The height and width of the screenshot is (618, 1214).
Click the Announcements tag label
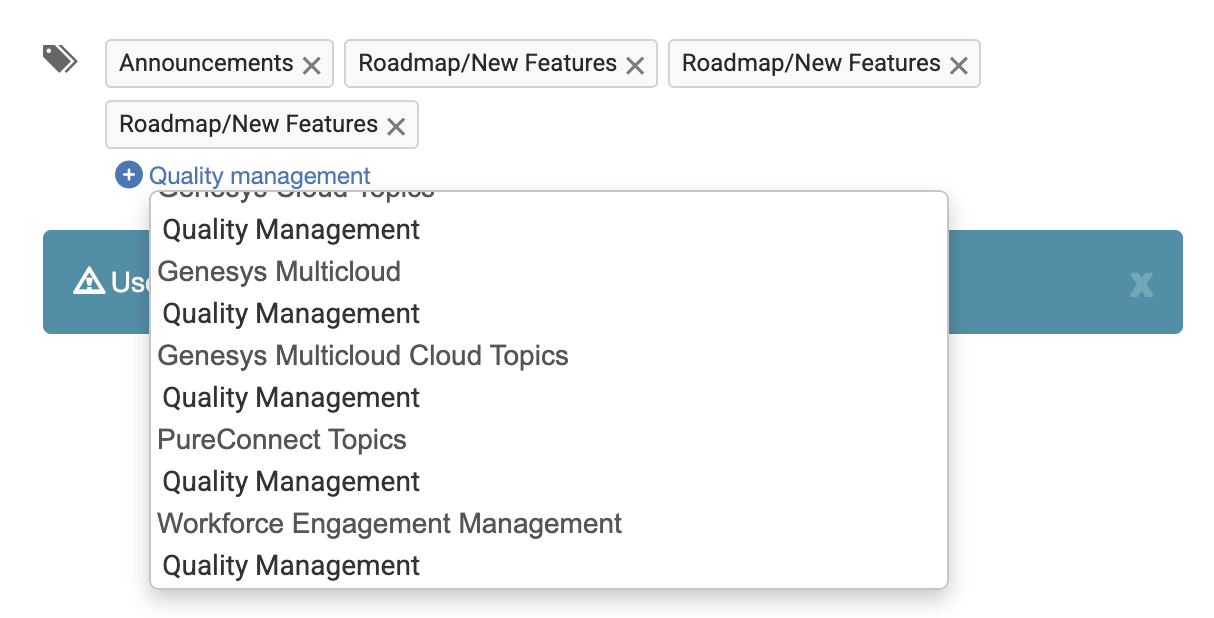[206, 64]
